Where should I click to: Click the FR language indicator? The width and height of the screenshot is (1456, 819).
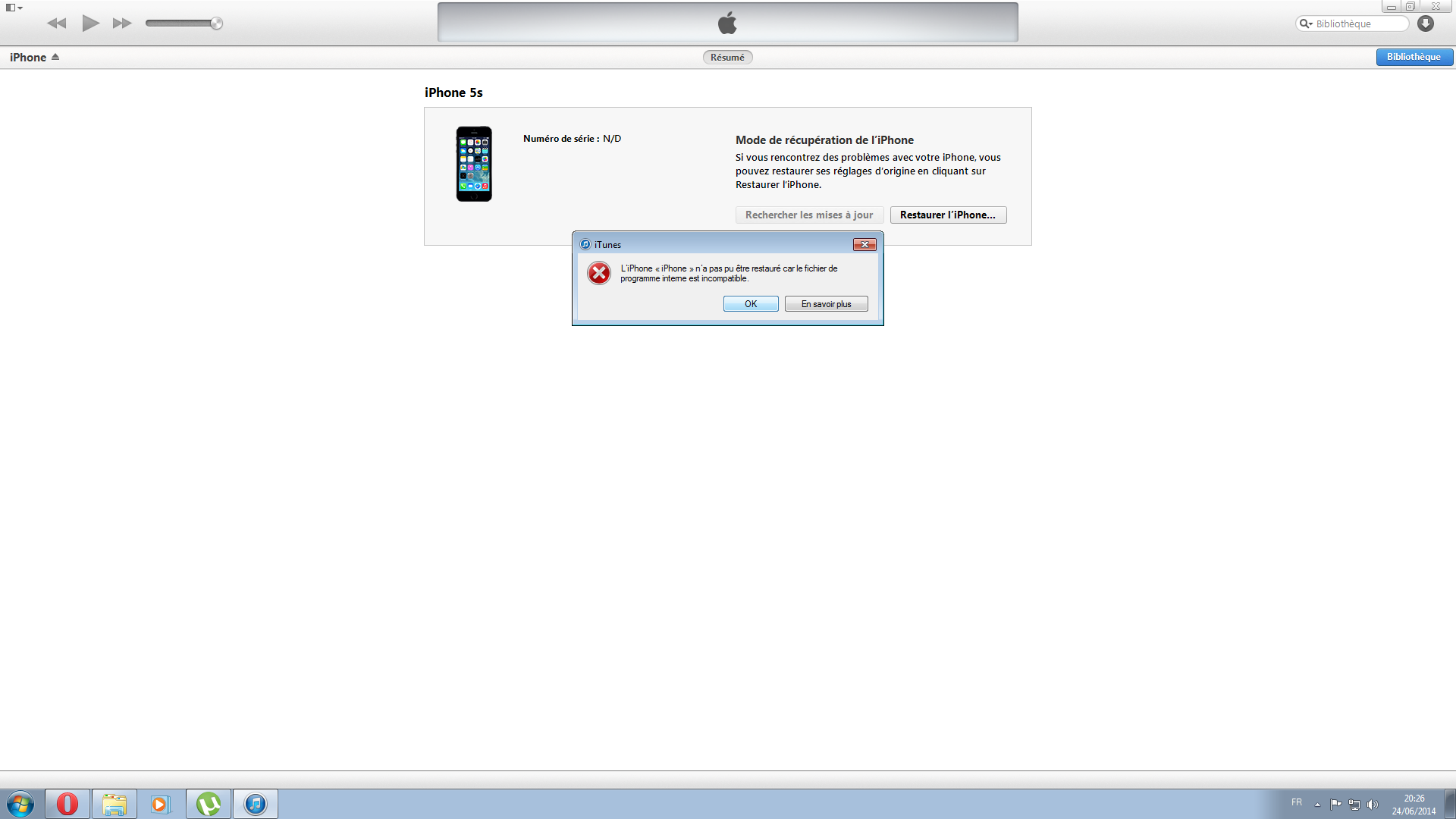click(1297, 802)
